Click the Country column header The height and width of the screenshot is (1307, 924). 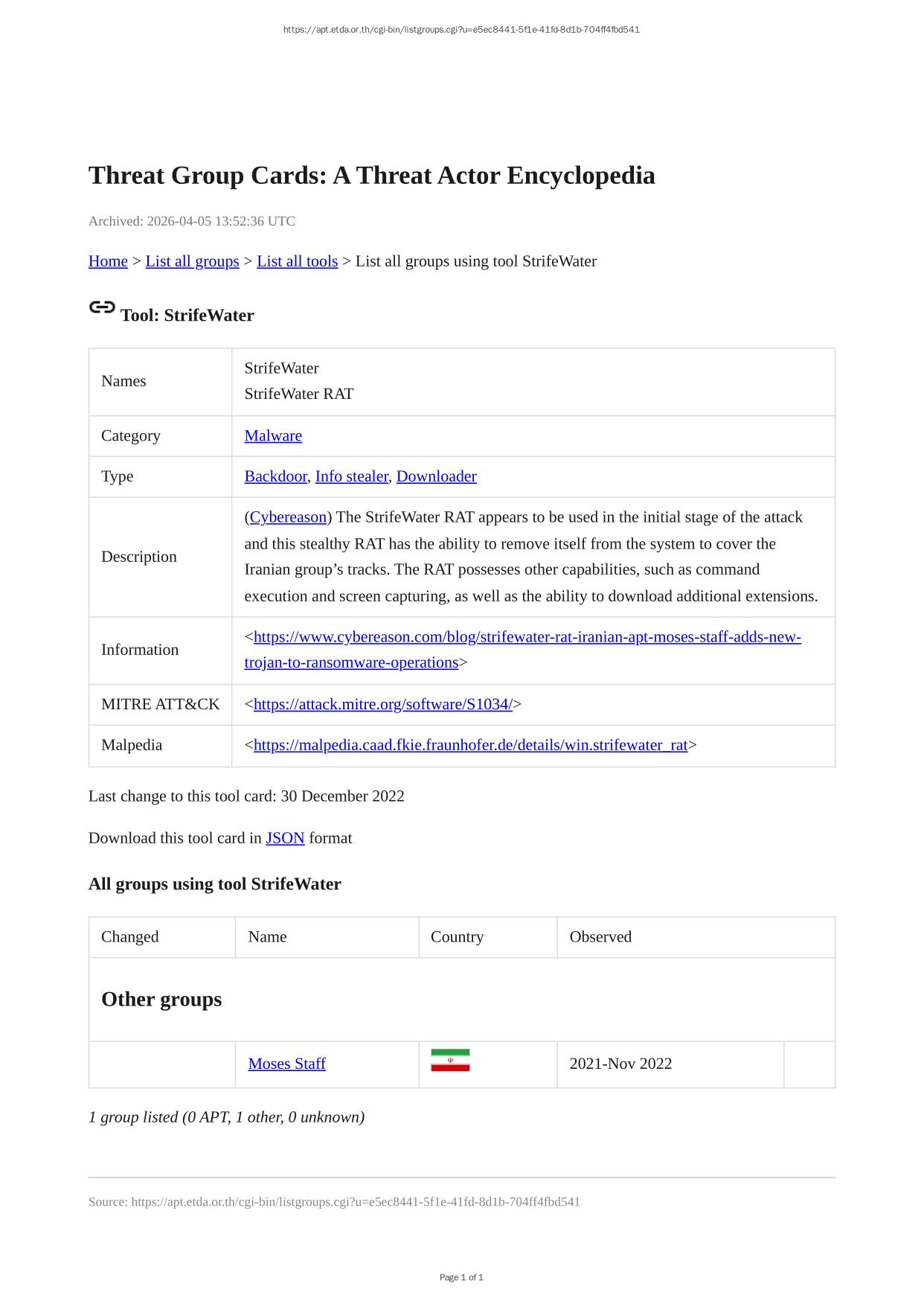click(x=457, y=937)
